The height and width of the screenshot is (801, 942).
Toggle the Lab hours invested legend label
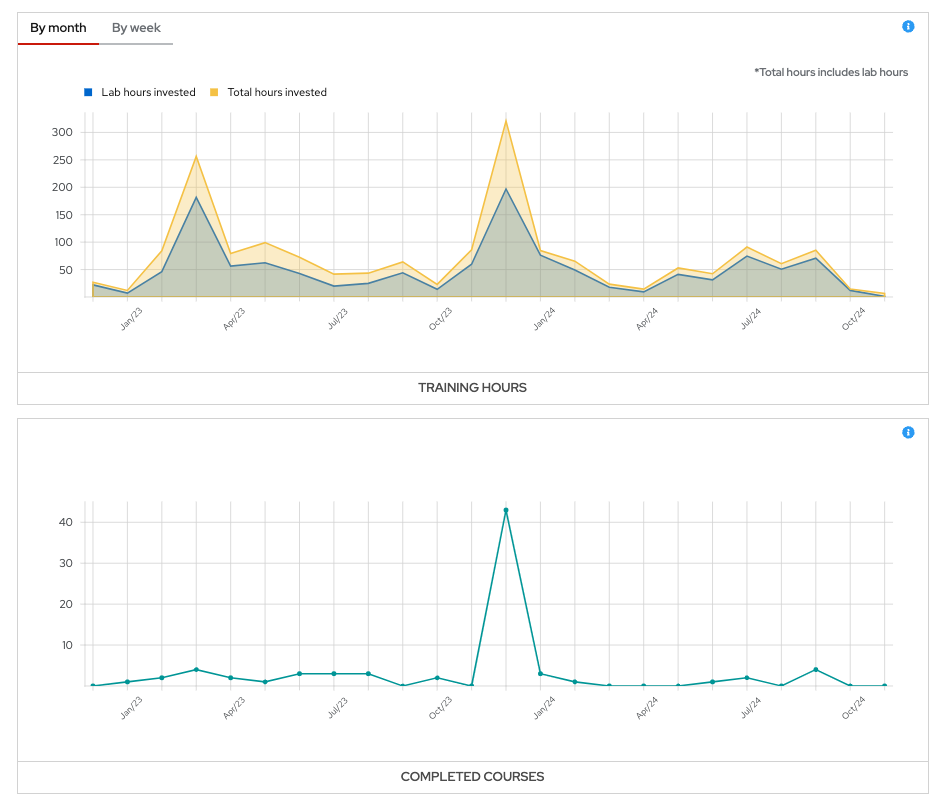pyautogui.click(x=148, y=92)
